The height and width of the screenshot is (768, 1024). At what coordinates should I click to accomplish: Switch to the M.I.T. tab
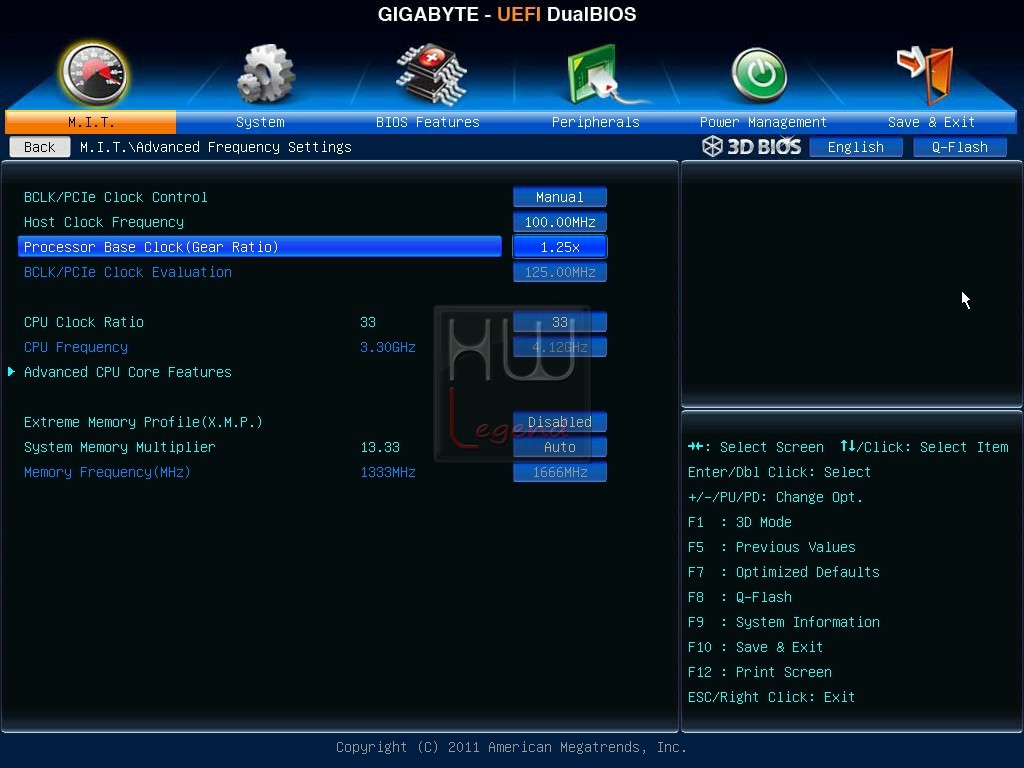coord(91,122)
